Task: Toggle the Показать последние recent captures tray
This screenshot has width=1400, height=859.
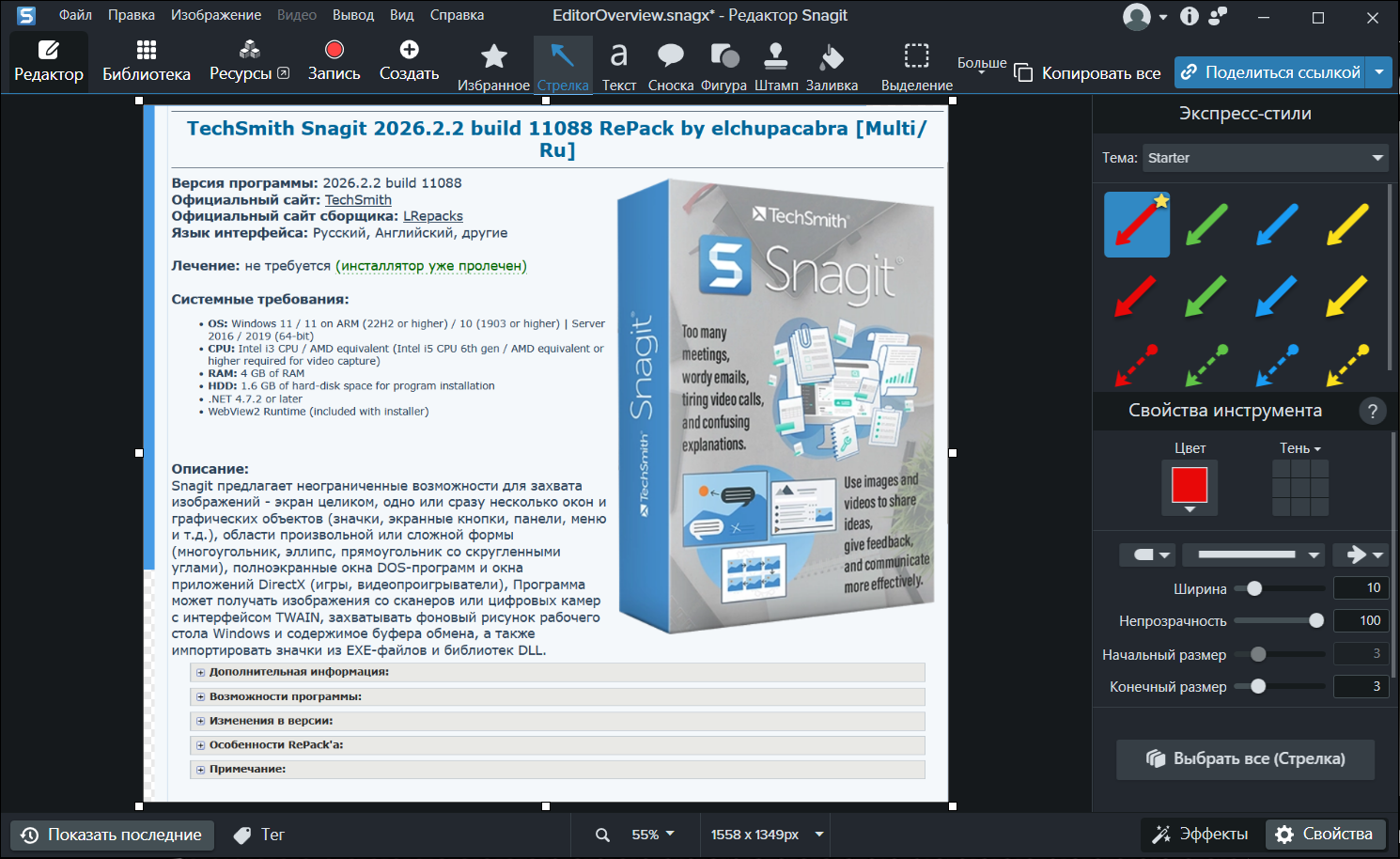Action: coord(112,835)
